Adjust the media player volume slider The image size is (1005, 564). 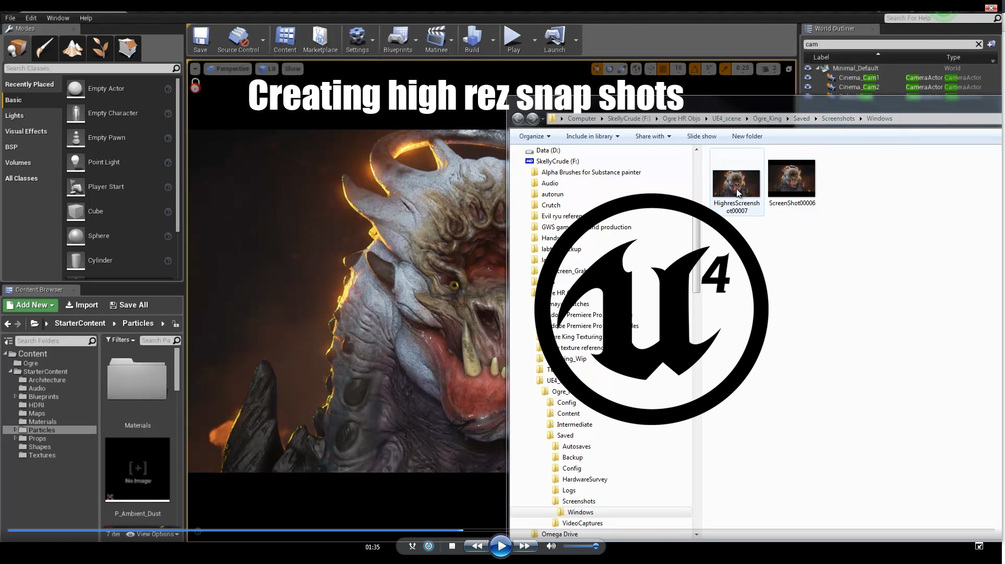[x=582, y=546]
